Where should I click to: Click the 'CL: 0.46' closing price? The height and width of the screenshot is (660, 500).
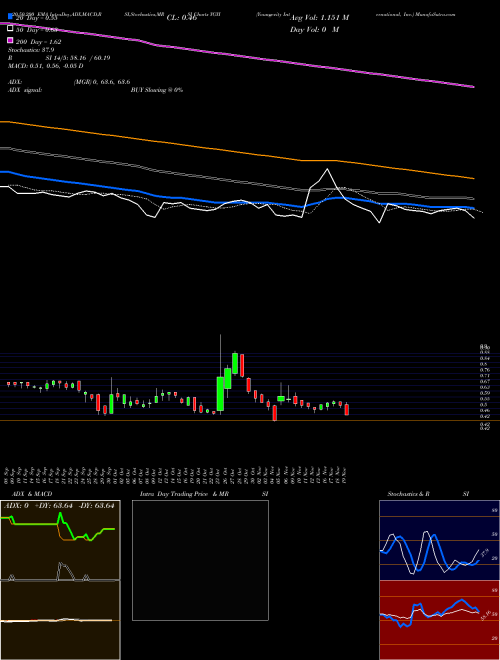[x=182, y=18]
